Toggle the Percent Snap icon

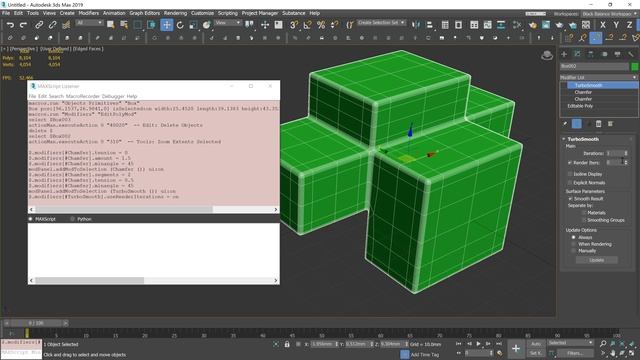pos(321,25)
